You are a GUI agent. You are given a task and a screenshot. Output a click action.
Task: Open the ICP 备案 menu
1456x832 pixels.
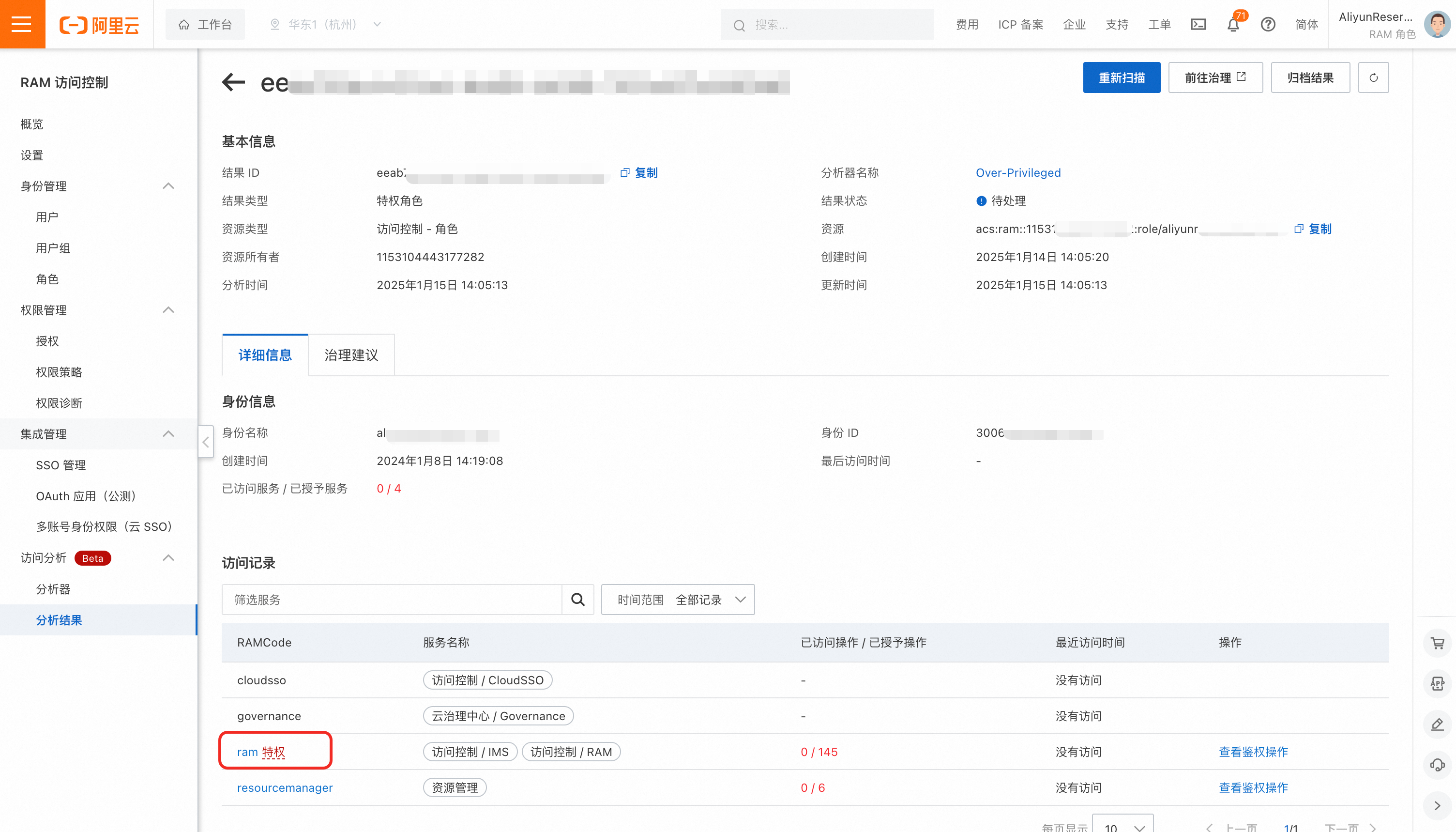coord(1020,25)
